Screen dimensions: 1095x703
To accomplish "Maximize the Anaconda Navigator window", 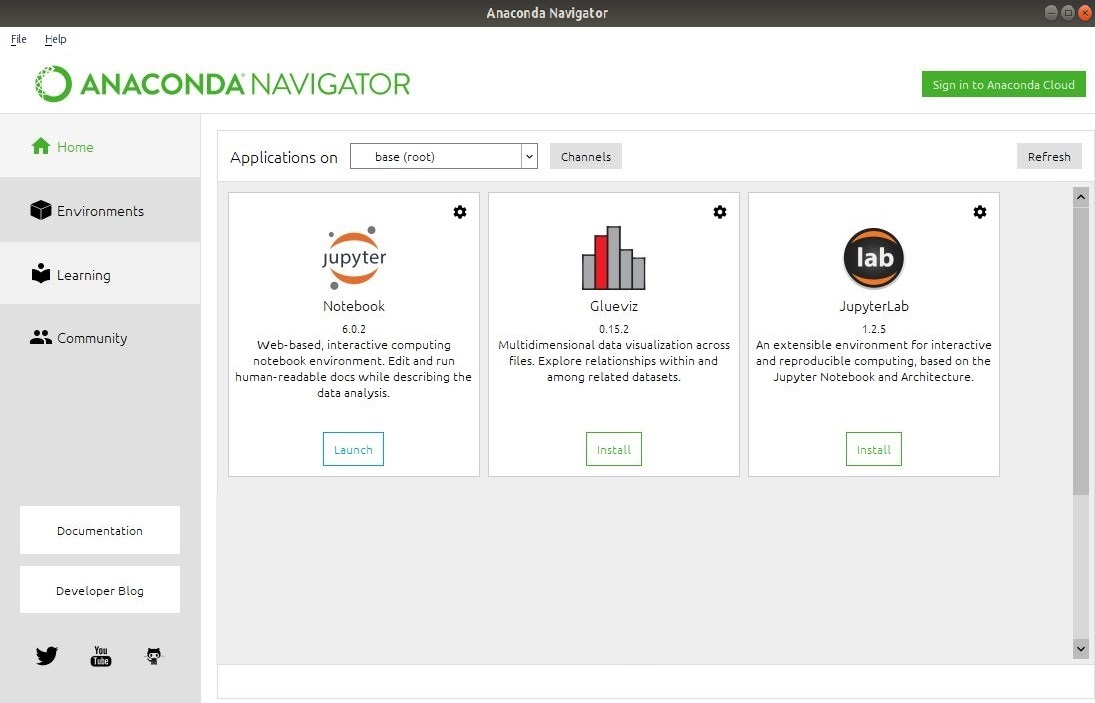I will click(x=1068, y=13).
